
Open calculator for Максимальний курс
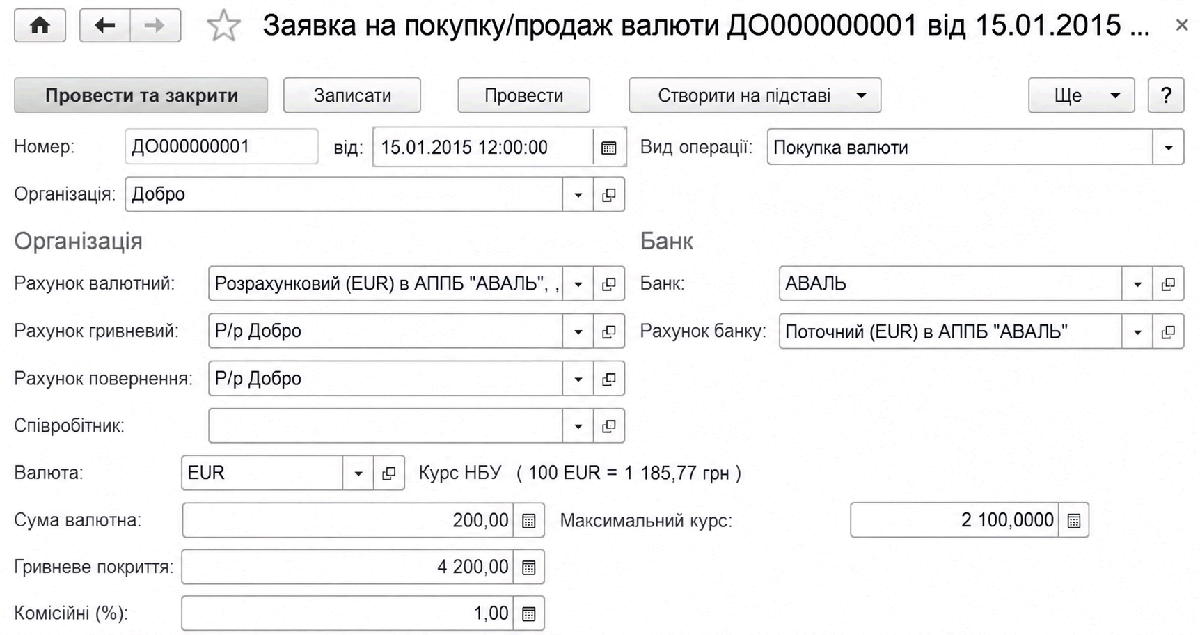tap(1073, 520)
